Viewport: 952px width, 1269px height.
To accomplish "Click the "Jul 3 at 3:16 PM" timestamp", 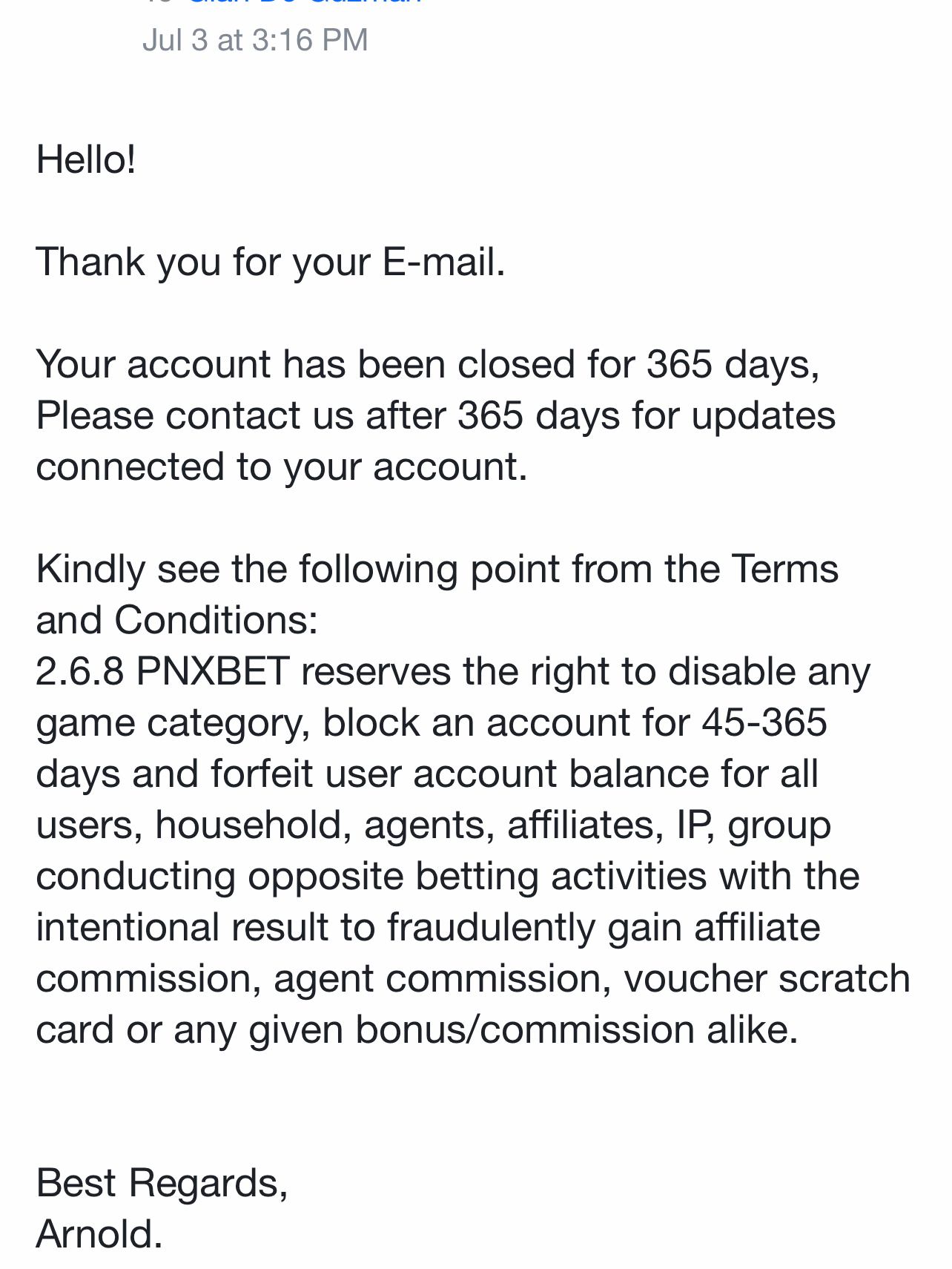I will pyautogui.click(x=255, y=40).
